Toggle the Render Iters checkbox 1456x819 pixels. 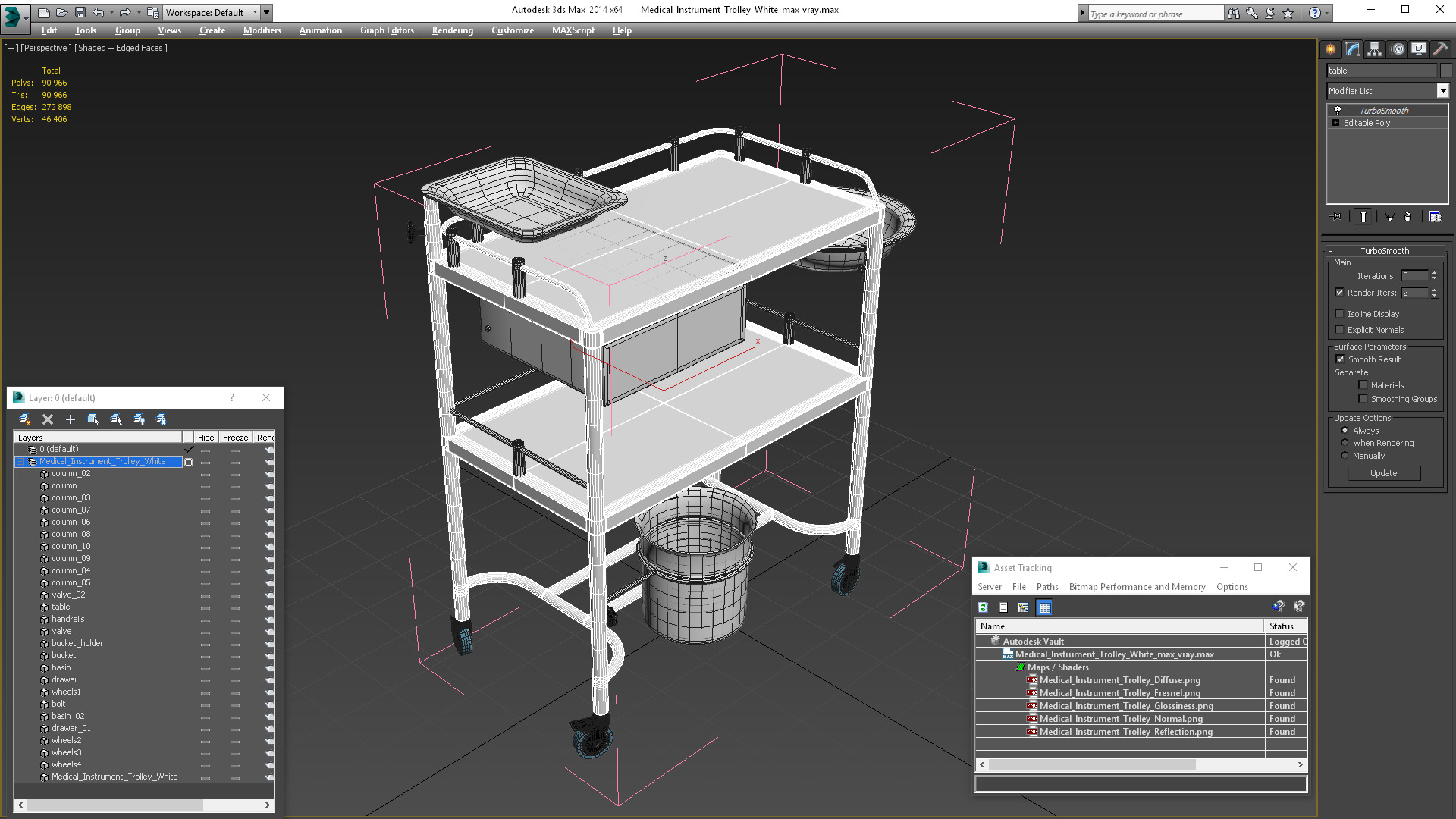pos(1339,293)
